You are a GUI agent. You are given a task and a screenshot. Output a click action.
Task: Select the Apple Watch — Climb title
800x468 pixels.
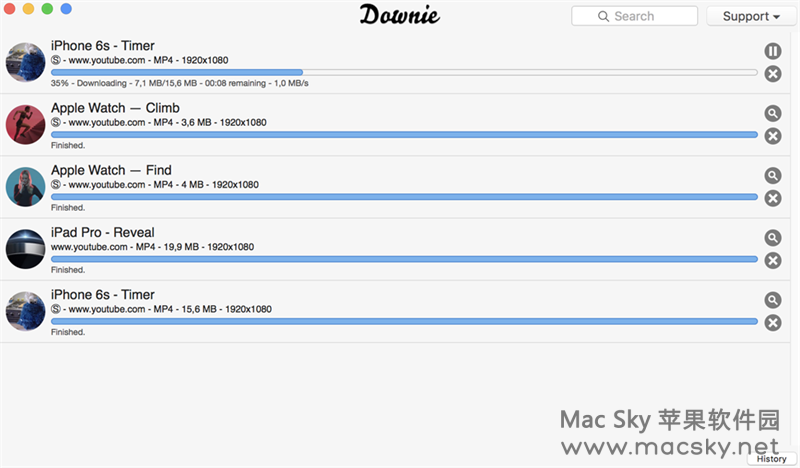115,108
